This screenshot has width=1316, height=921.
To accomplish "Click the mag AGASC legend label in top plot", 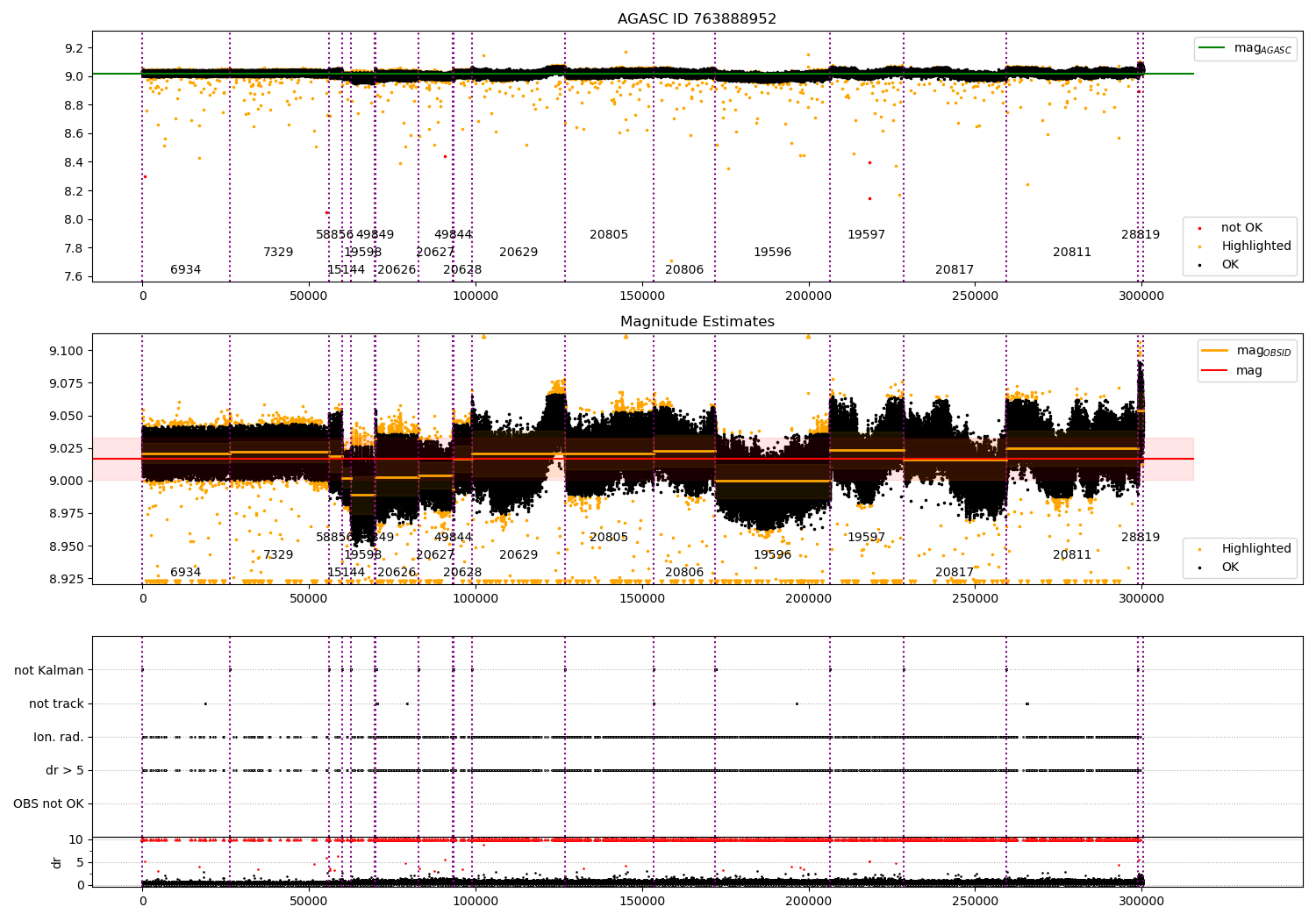I will tap(1262, 48).
